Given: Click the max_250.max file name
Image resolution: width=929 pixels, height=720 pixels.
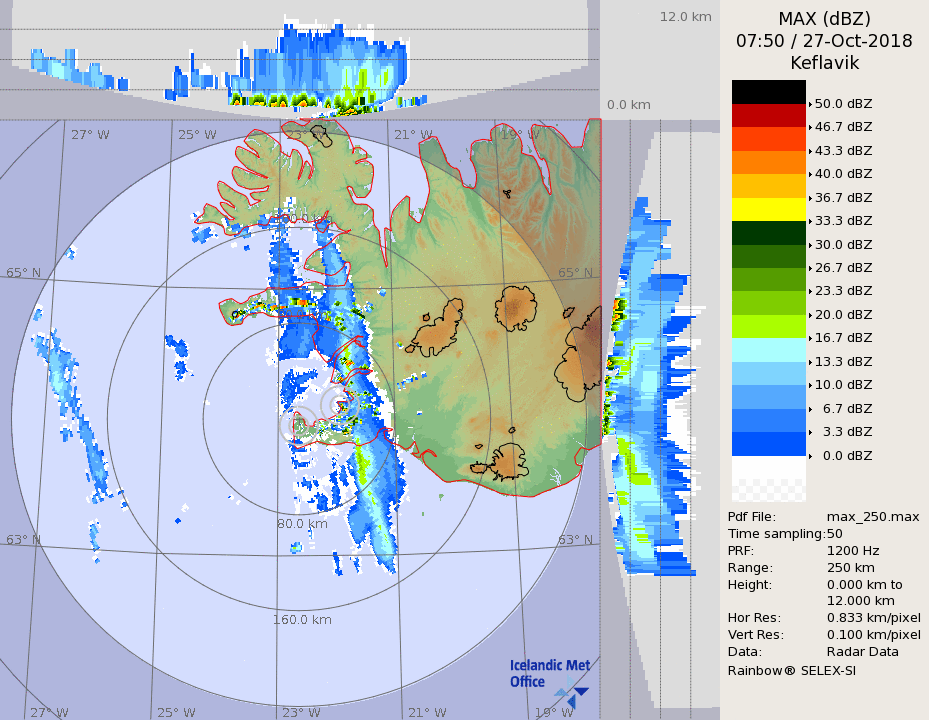Looking at the screenshot, I should (872, 516).
